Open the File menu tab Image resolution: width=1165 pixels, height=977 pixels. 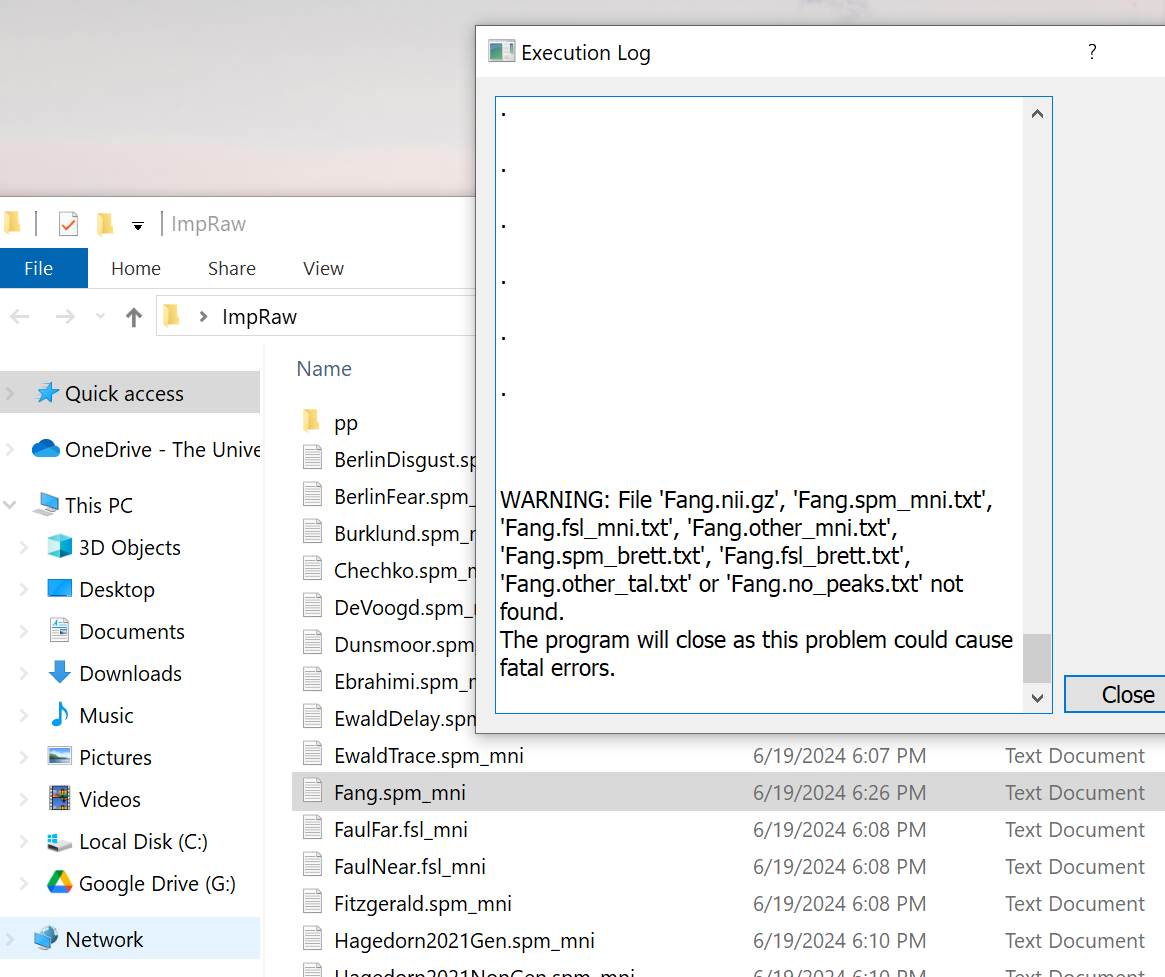(x=39, y=268)
